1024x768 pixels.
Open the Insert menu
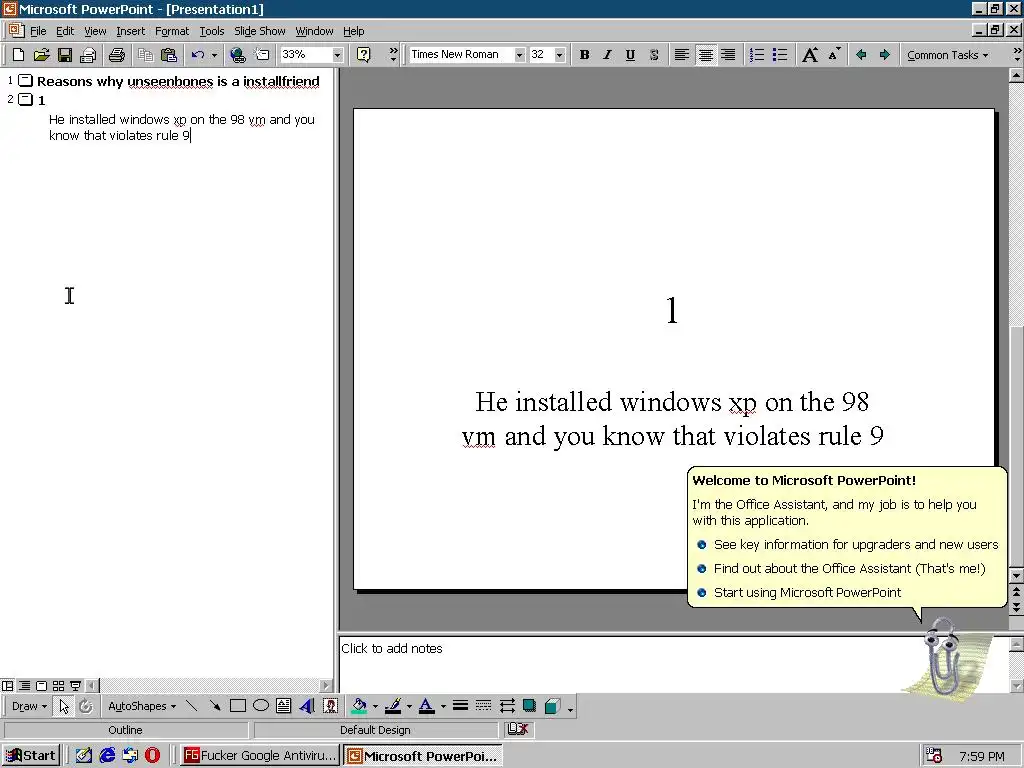pyautogui.click(x=131, y=31)
